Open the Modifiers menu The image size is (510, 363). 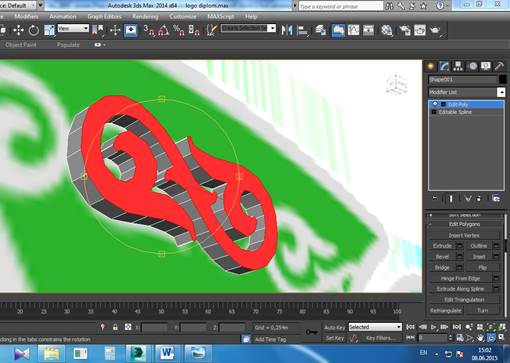26,16
